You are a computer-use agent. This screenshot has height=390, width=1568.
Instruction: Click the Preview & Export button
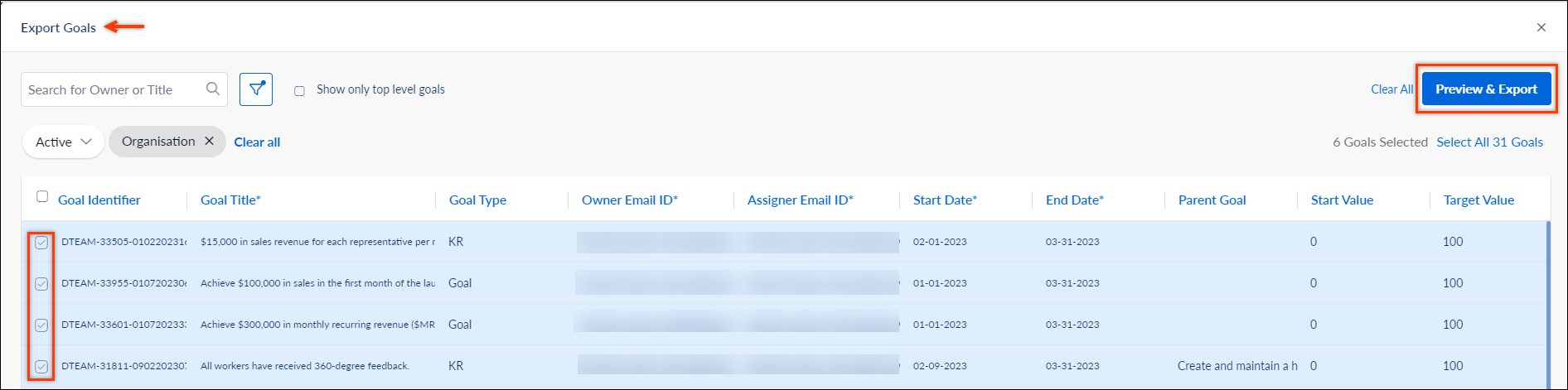tap(1486, 89)
